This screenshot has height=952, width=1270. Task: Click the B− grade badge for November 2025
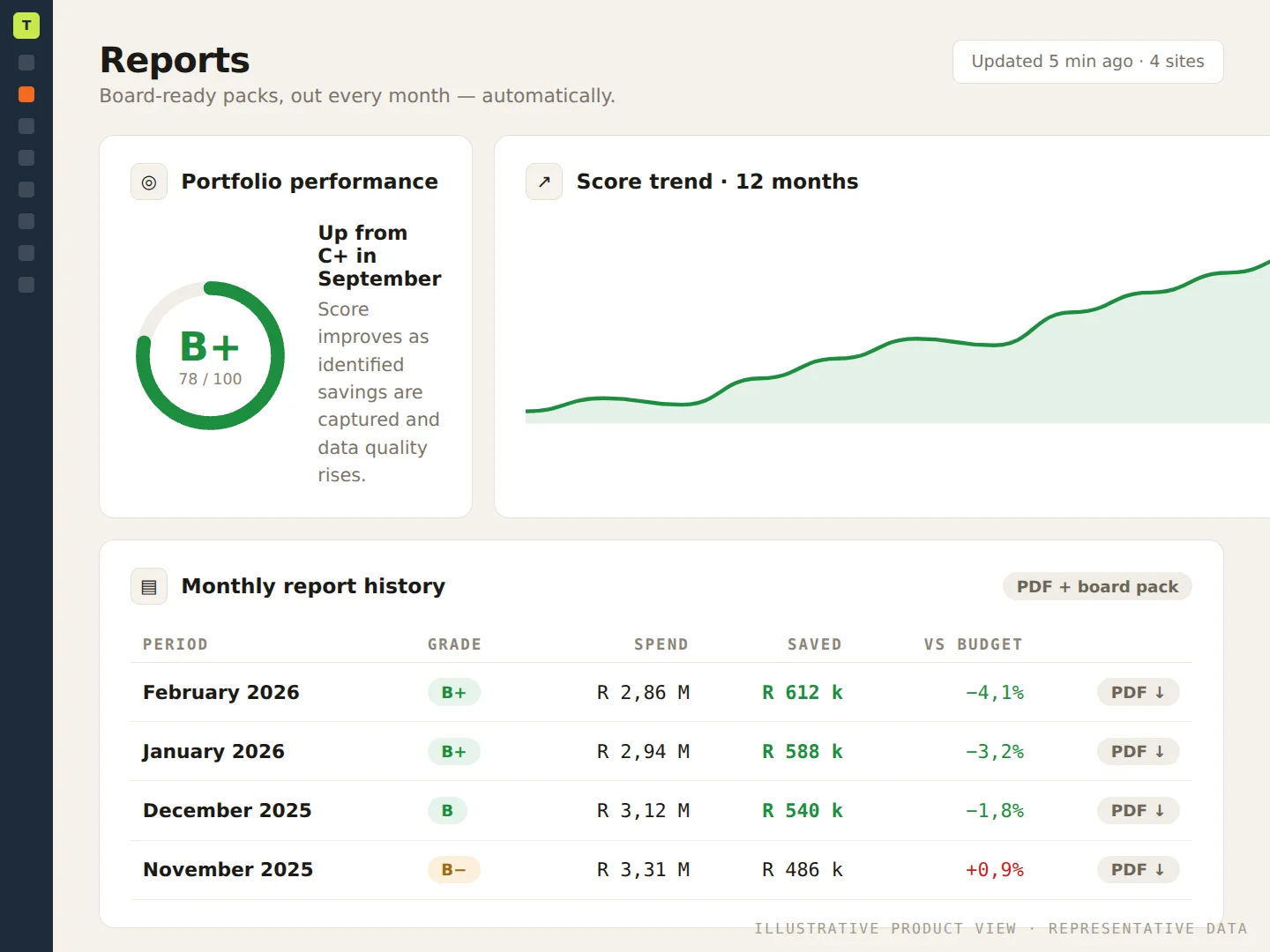(x=454, y=869)
